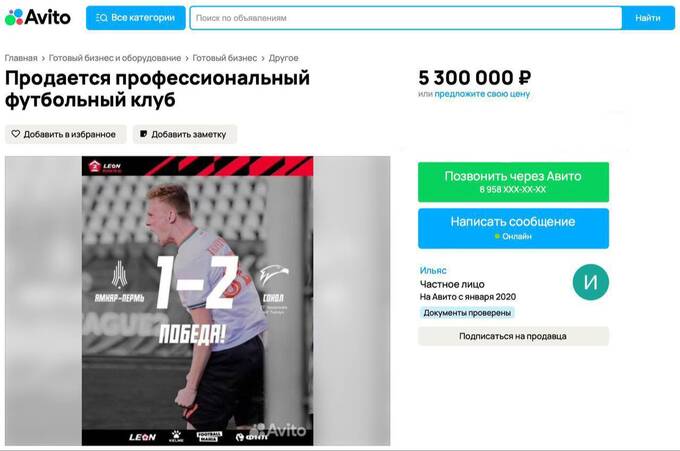Click предложите свою цену link
Viewport: 680px width, 451px height.
pyautogui.click(x=482, y=94)
